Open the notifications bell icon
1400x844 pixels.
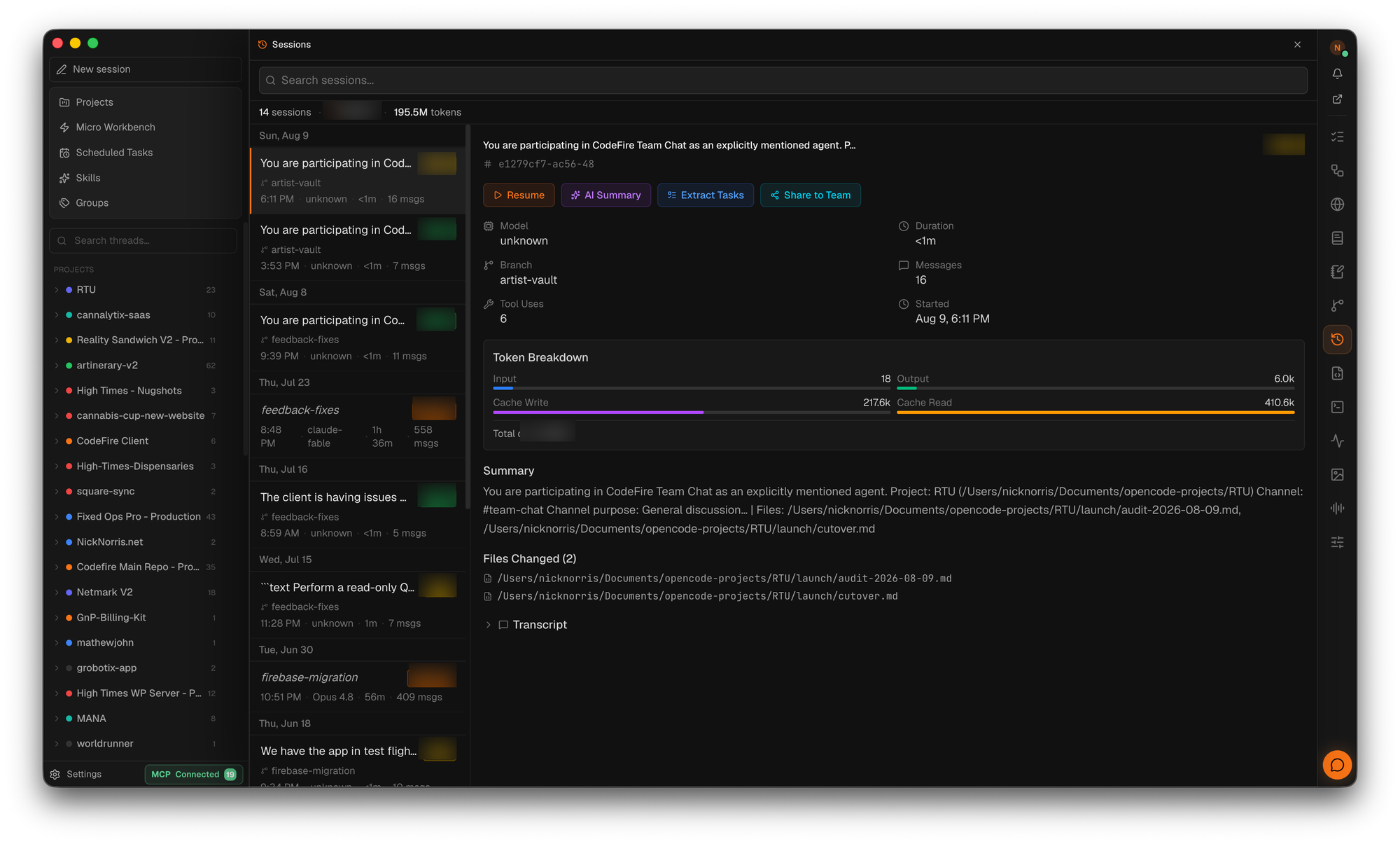(1337, 74)
